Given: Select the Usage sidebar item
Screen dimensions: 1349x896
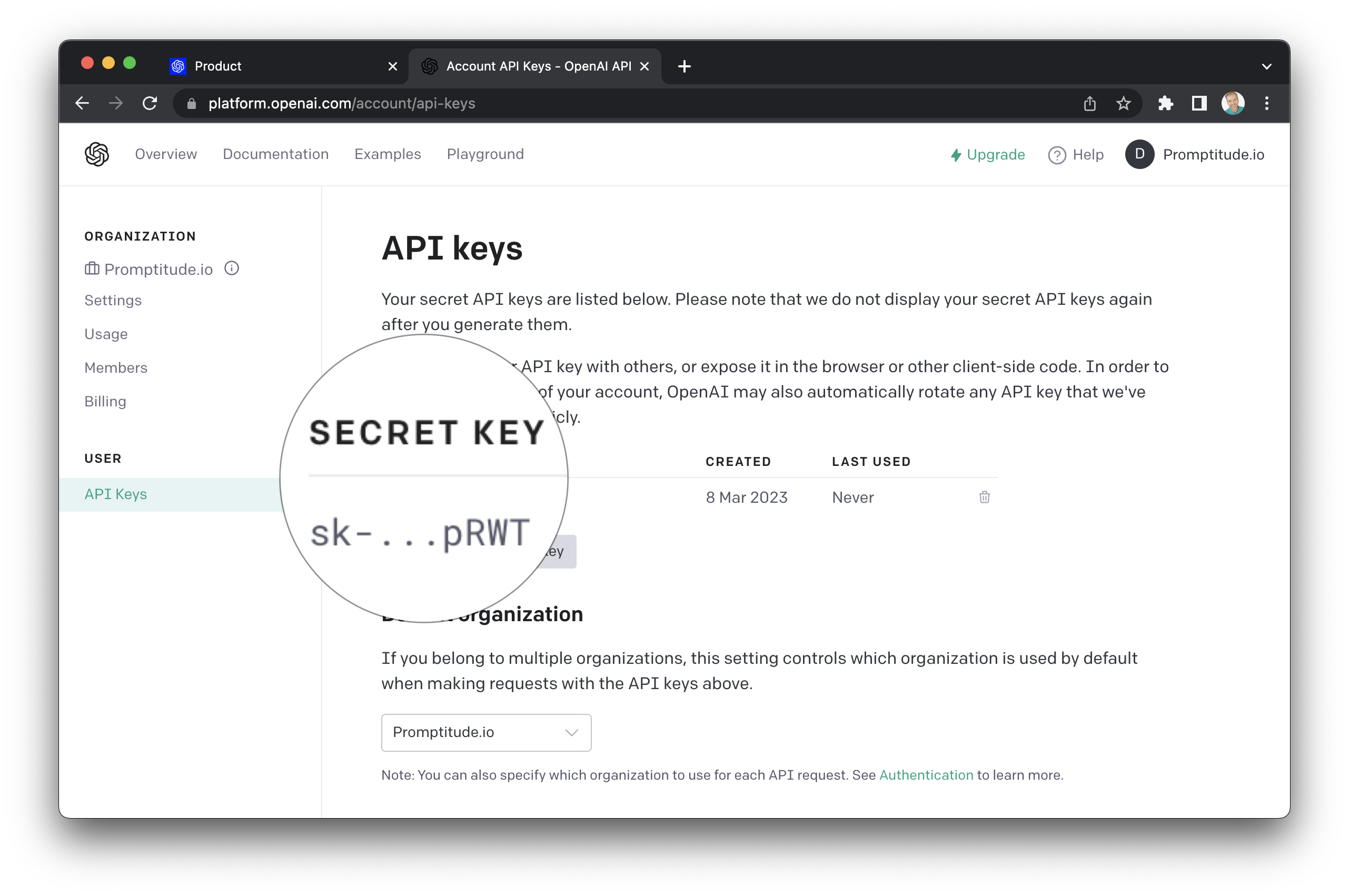Looking at the screenshot, I should coord(106,333).
